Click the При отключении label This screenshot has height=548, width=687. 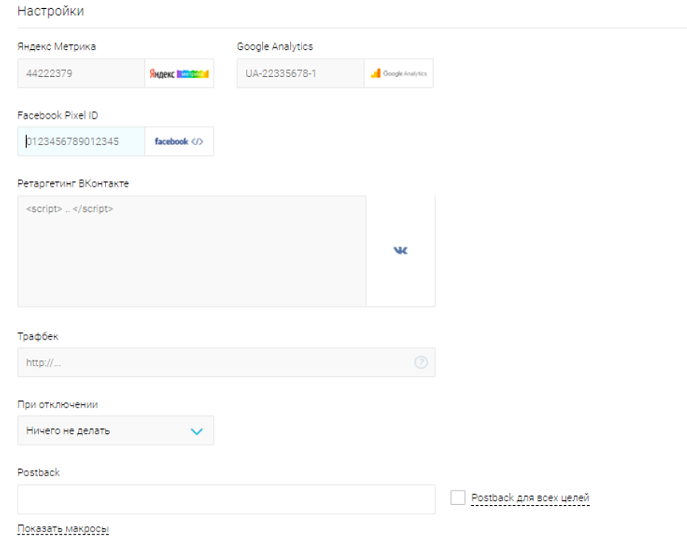point(57,404)
